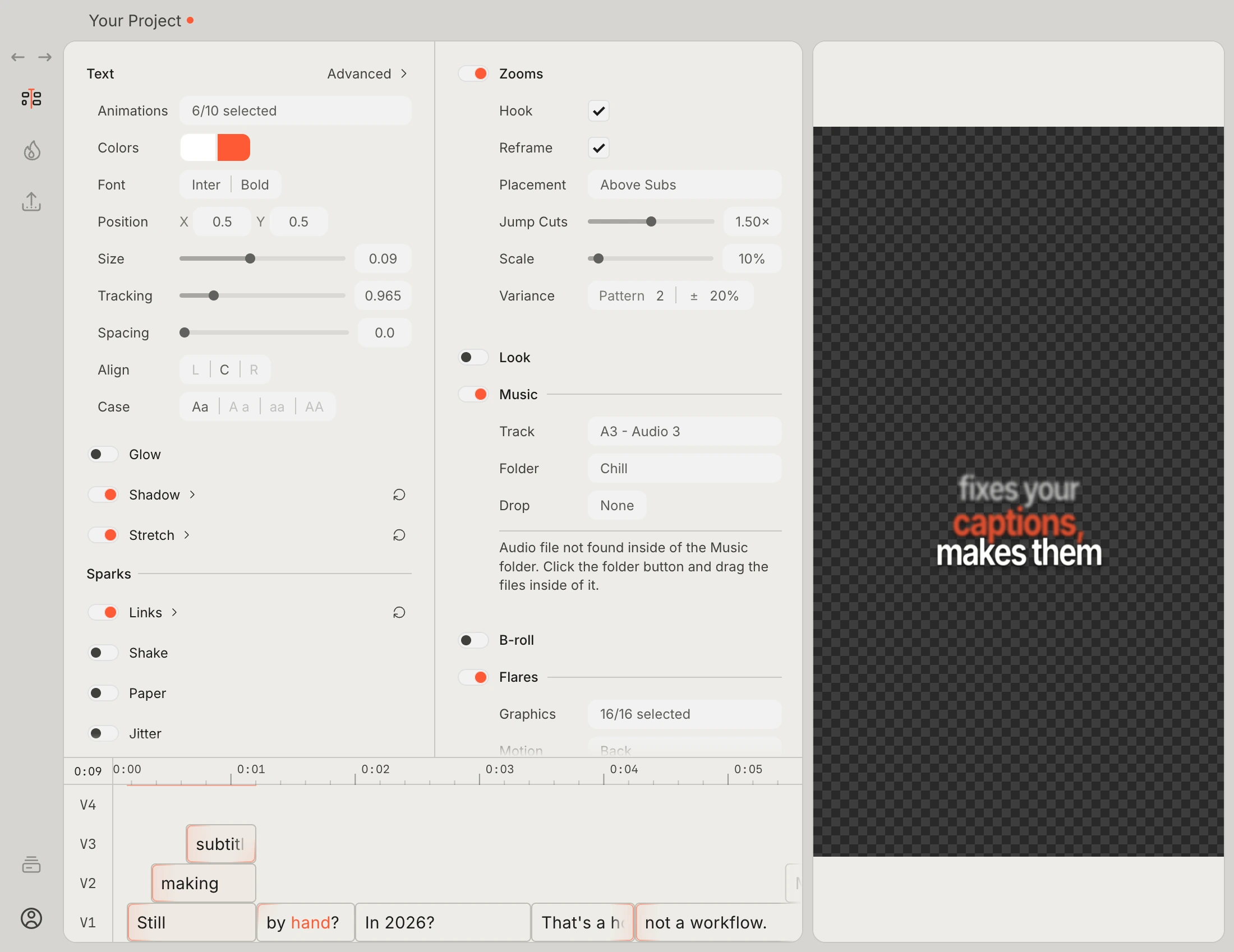This screenshot has width=1234, height=952.
Task: Open Advanced text settings
Action: tap(367, 73)
